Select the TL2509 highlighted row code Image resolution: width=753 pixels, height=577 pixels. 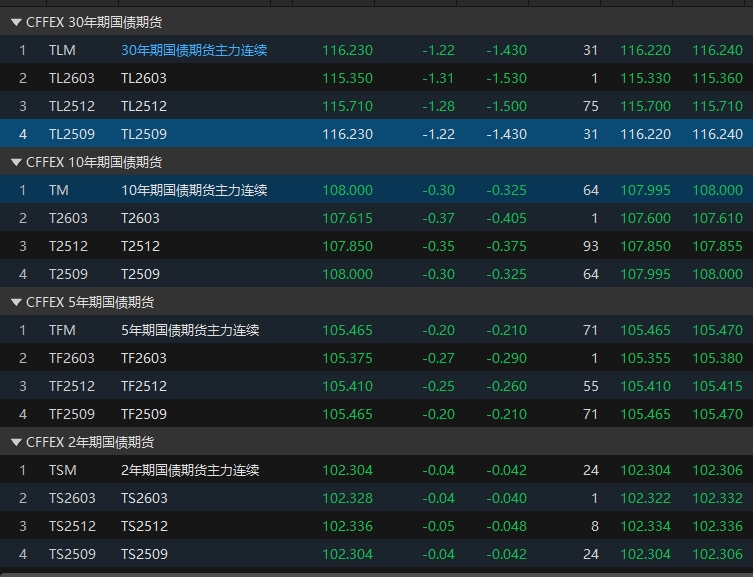point(72,134)
